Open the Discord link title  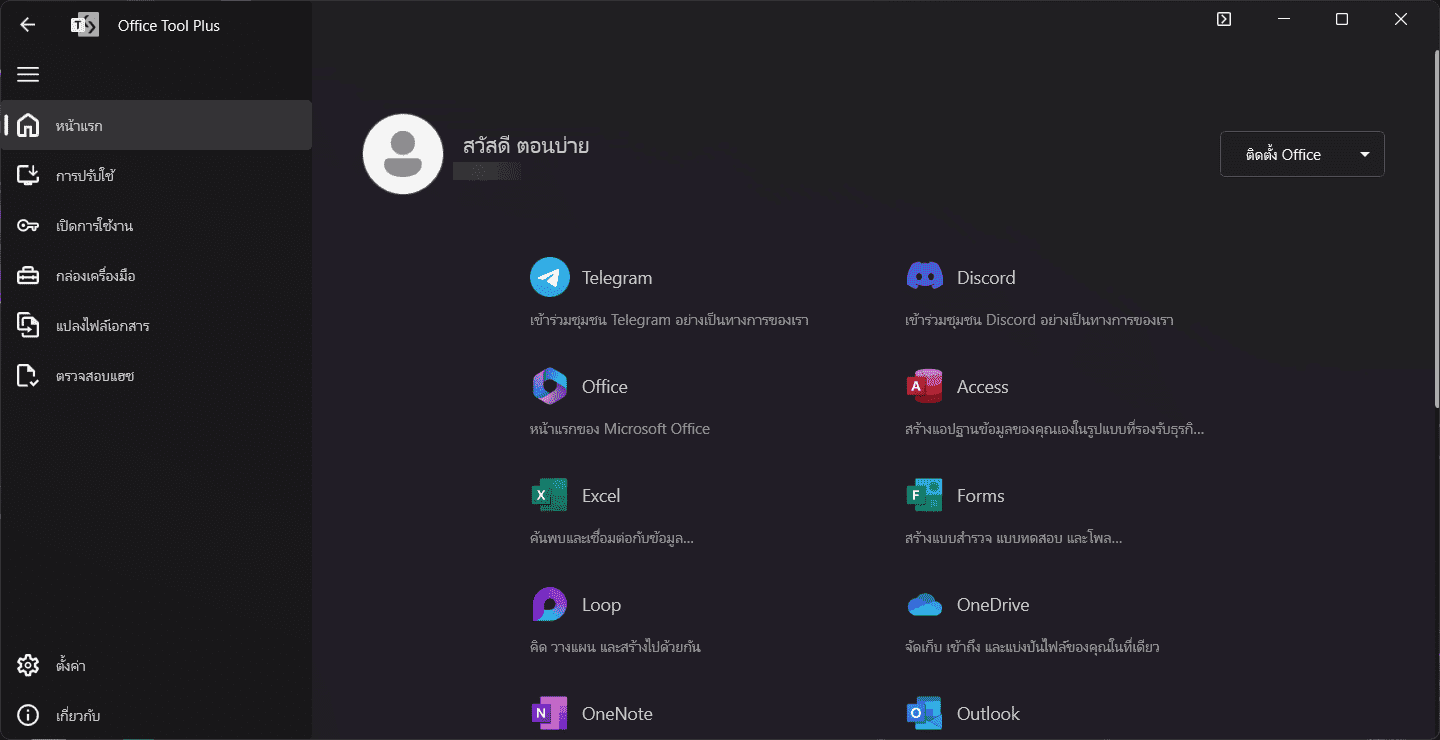[986, 278]
